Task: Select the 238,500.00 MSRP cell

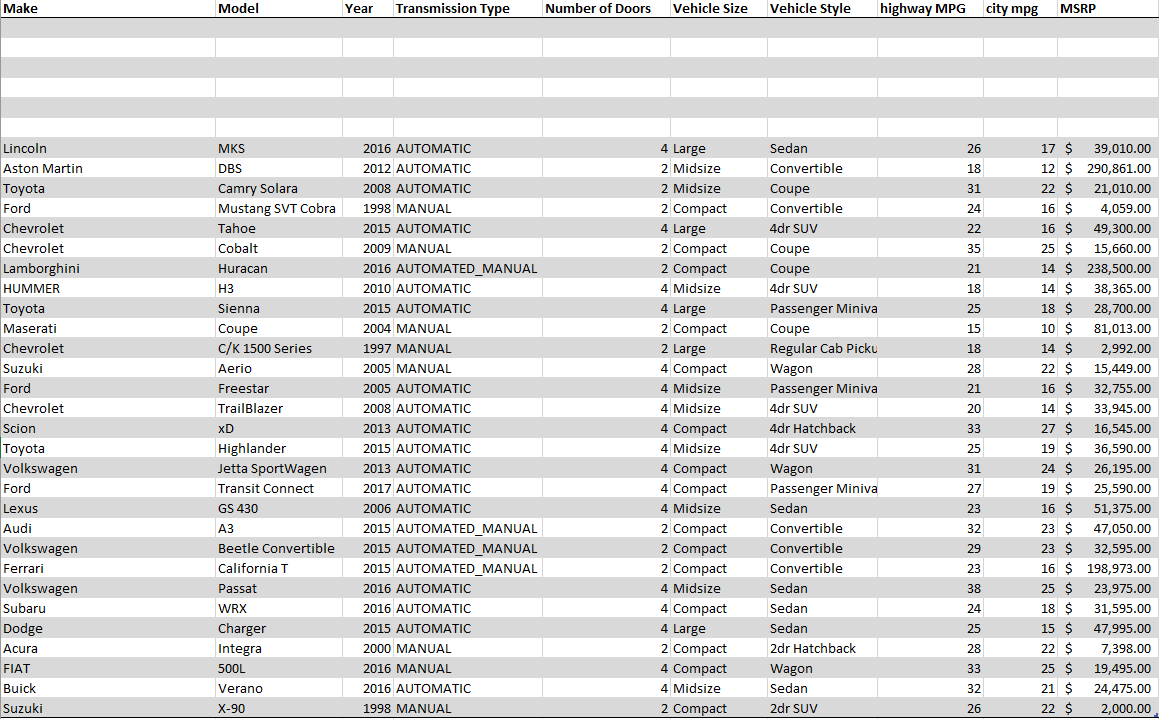Action: [x=1108, y=268]
